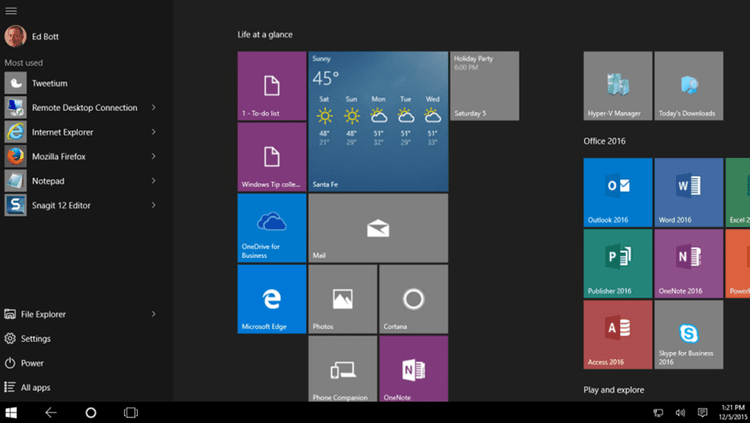Open the hamburger menu at top left
This screenshot has height=423, width=750.
coord(11,11)
